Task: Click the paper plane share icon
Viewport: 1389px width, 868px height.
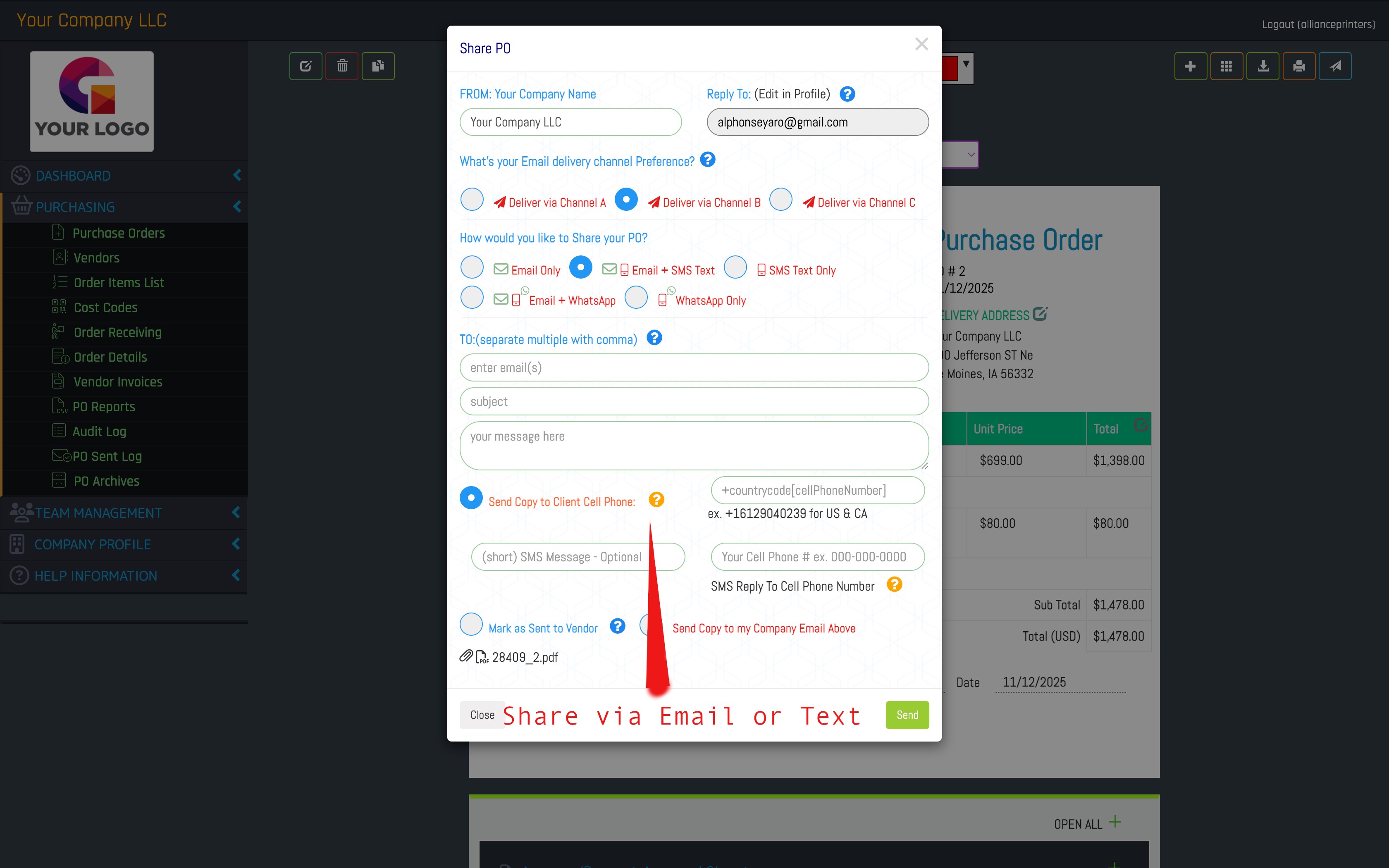Action: tap(1335, 66)
